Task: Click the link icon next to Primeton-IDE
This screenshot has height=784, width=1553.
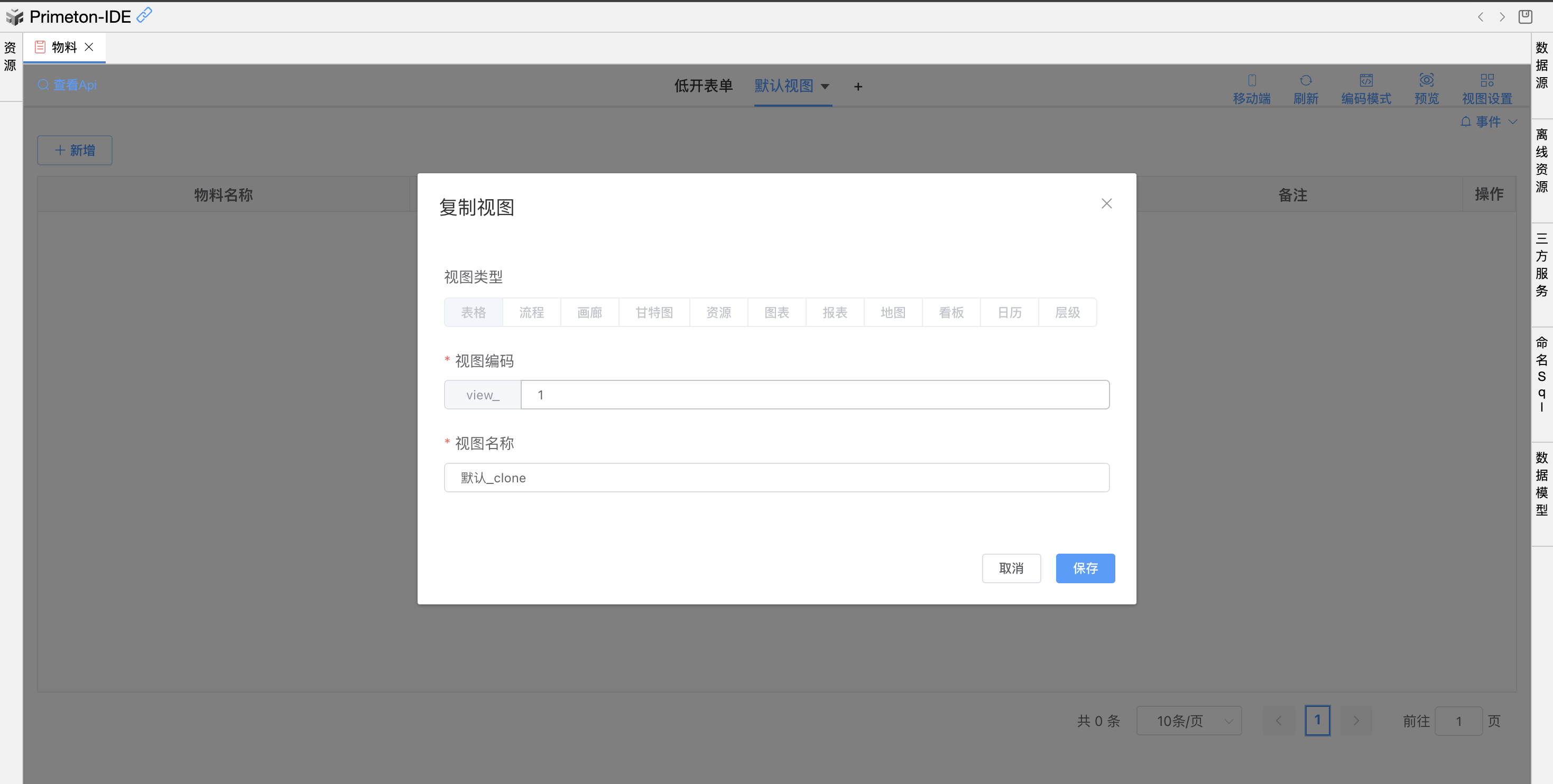Action: pyautogui.click(x=144, y=15)
